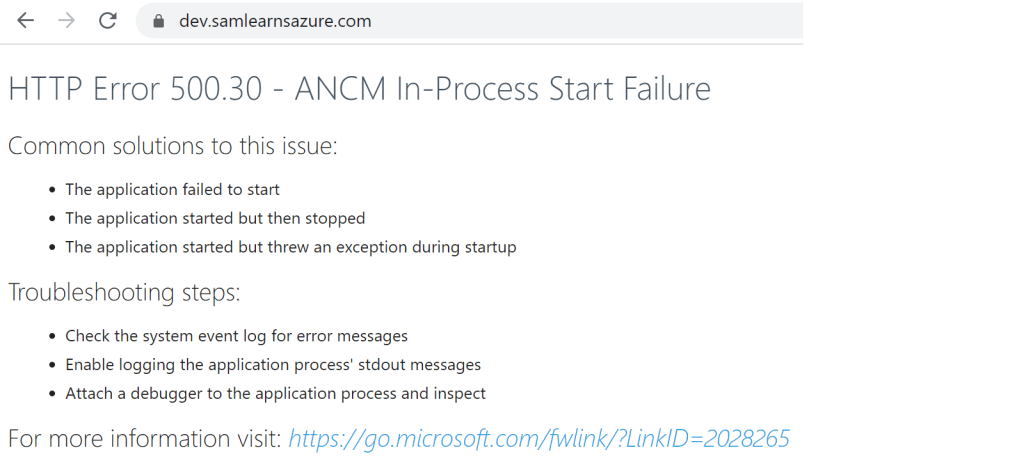Image resolution: width=1024 pixels, height=466 pixels.
Task: Open the go.microsoft.com fwlink hyperlink
Action: [539, 439]
